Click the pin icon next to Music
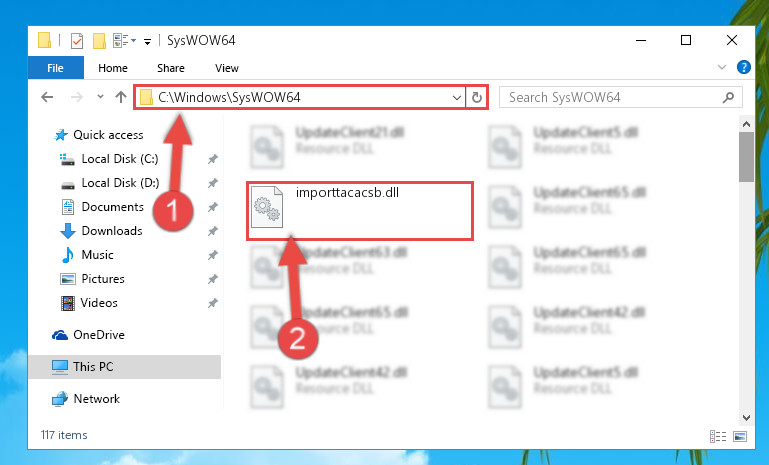The width and height of the screenshot is (769, 465). (x=212, y=255)
